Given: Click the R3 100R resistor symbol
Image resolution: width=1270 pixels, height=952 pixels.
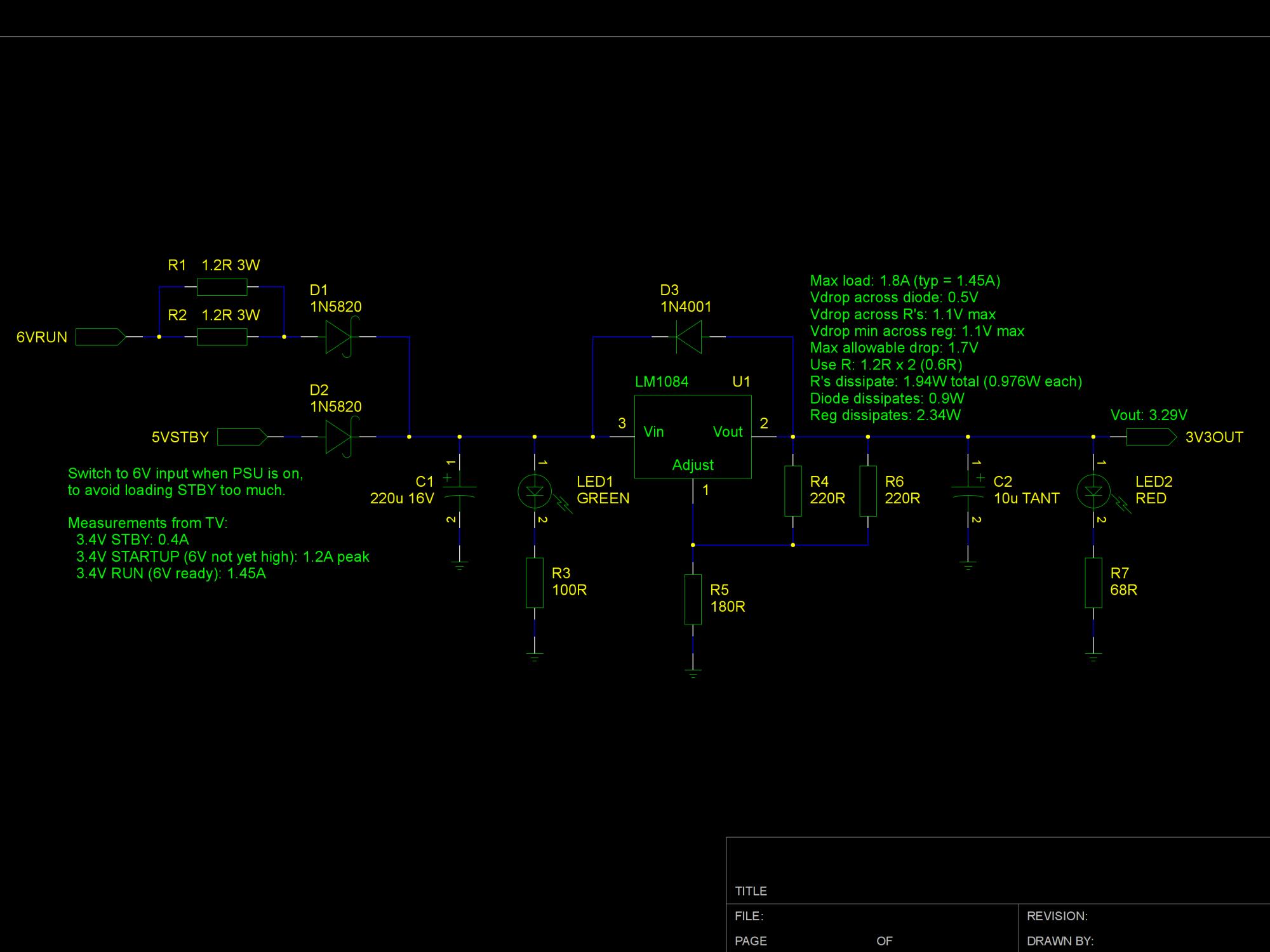Looking at the screenshot, I should (535, 583).
